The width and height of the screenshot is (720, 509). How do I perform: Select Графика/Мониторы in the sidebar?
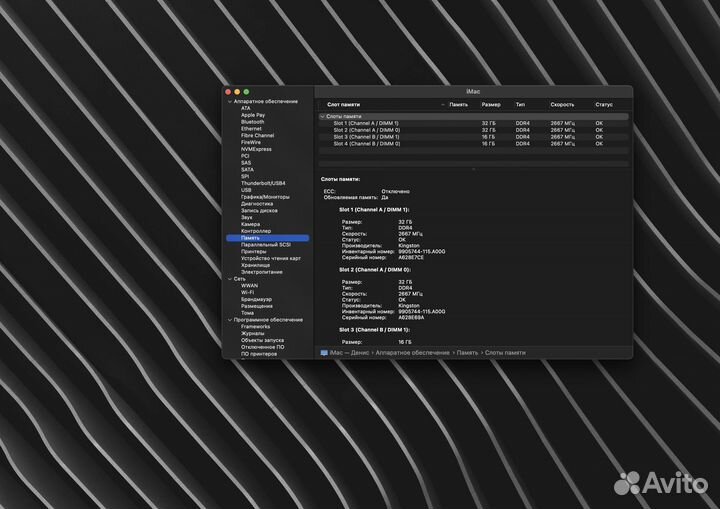(264, 197)
